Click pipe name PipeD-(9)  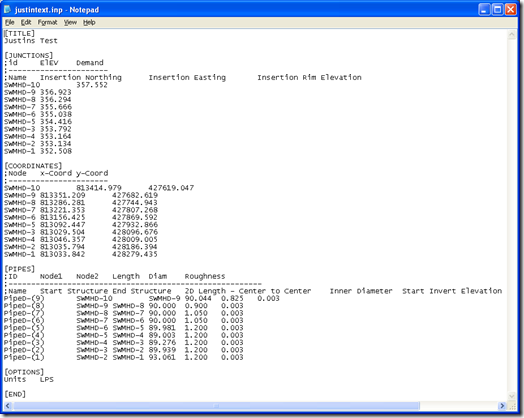[24, 298]
